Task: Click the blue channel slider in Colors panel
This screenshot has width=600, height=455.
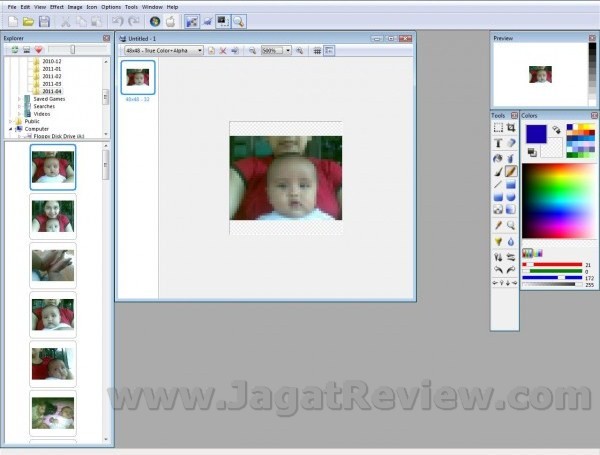Action: coord(560,277)
